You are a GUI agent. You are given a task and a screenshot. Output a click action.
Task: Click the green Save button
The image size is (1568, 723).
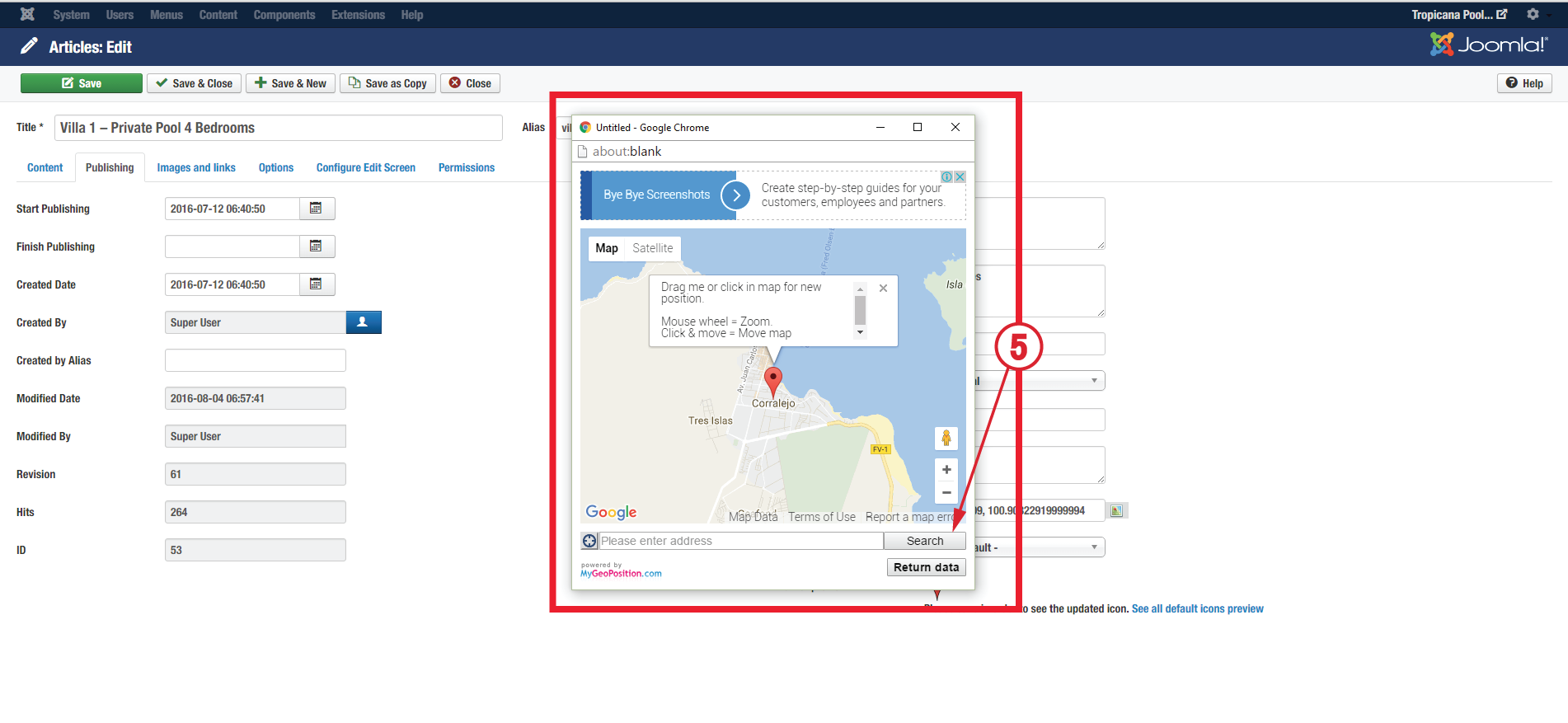pos(82,83)
